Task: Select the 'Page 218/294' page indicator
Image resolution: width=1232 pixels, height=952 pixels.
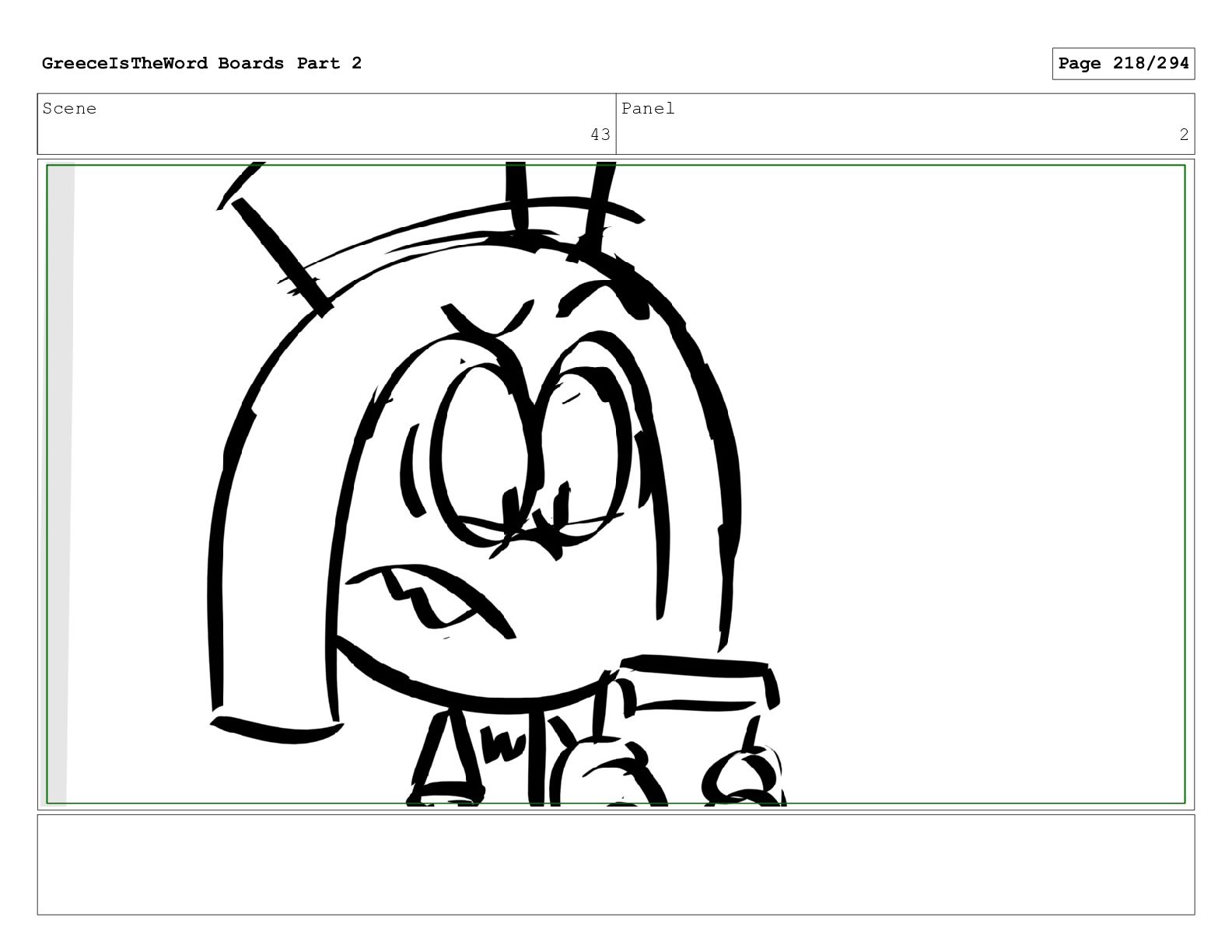Action: (1123, 64)
